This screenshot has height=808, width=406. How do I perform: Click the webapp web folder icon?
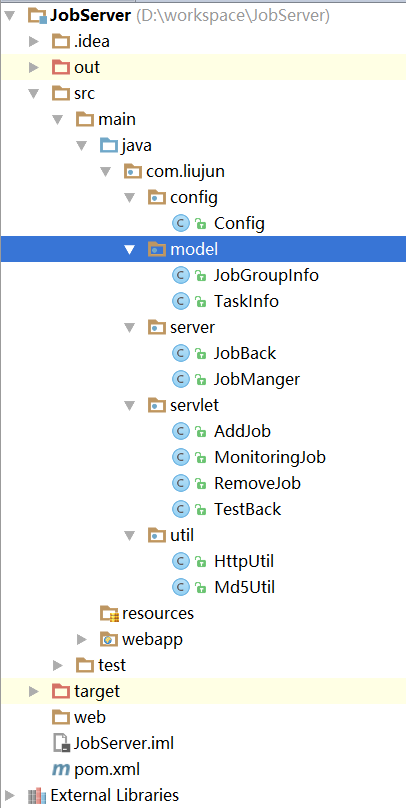click(109, 639)
